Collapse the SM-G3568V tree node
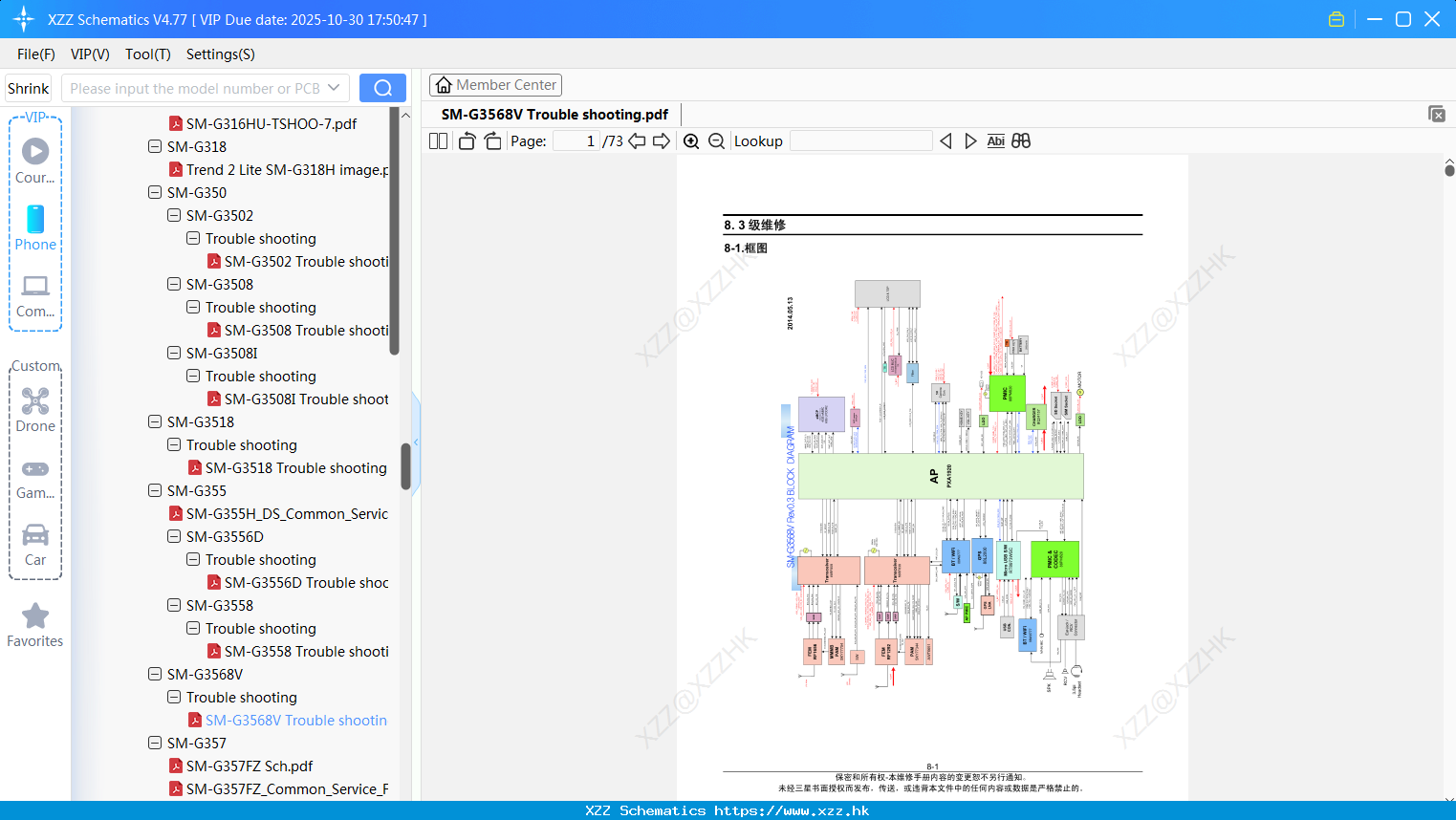The image size is (1456, 820). click(155, 674)
